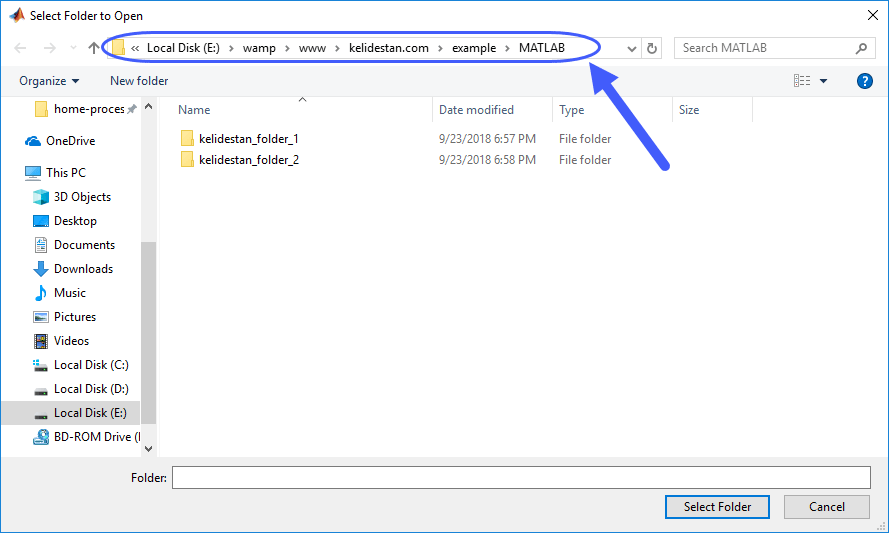Select kelidestan_folder_1 in the file list
The width and height of the screenshot is (889, 533).
[x=248, y=139]
